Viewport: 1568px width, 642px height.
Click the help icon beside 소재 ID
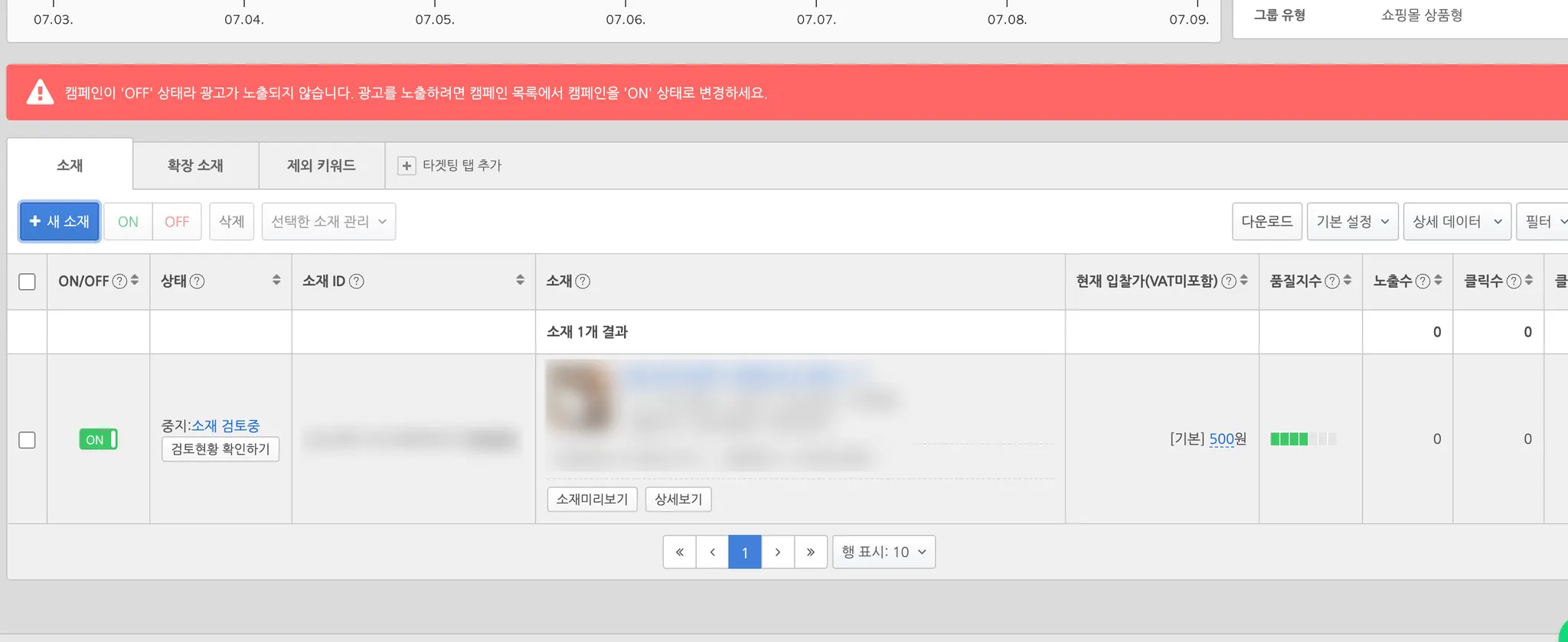[356, 281]
